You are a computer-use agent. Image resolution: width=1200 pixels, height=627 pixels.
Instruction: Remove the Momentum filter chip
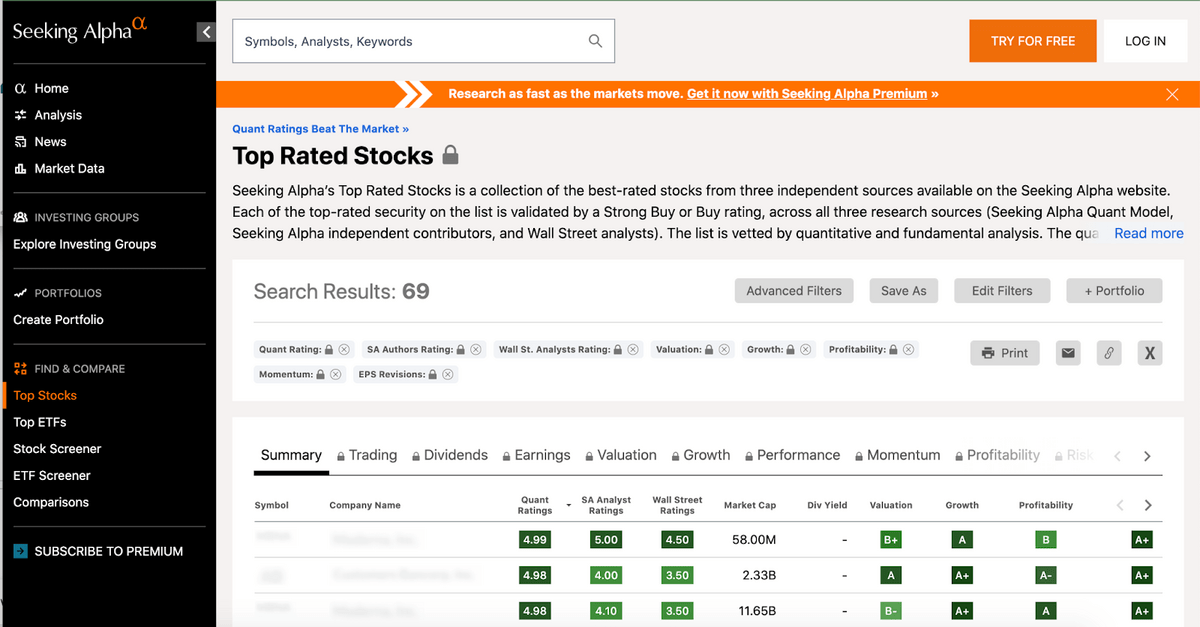[x=335, y=375]
